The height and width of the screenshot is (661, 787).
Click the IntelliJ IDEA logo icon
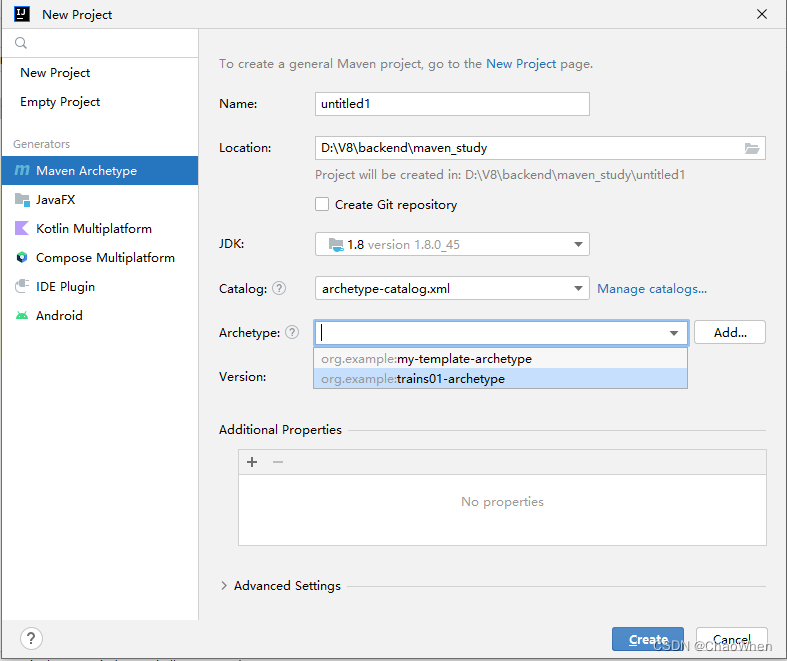(x=22, y=14)
